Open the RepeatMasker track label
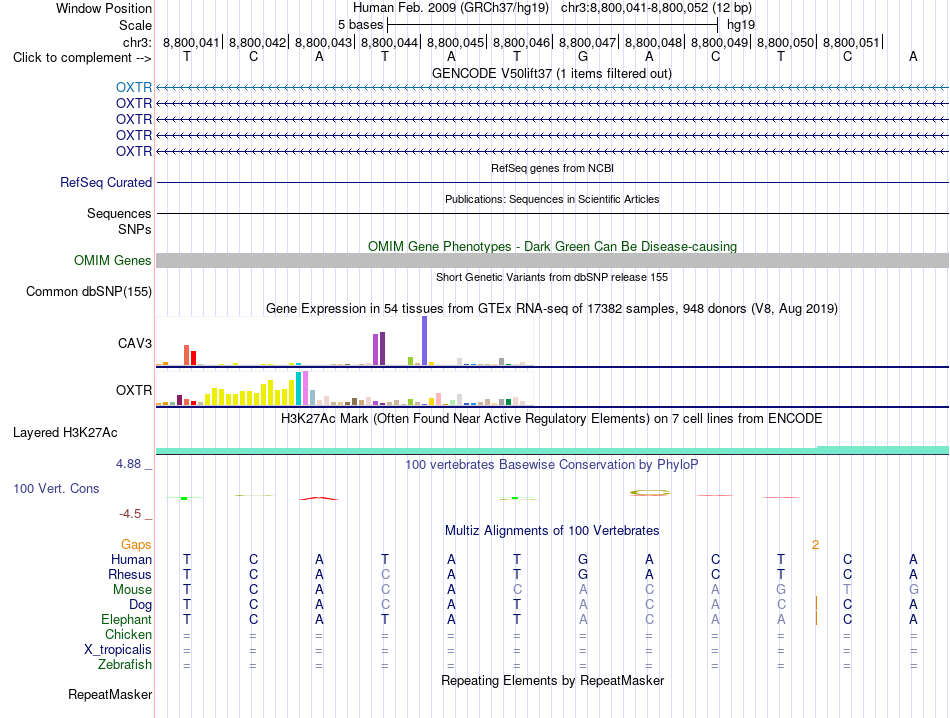The image size is (950, 718). pyautogui.click(x=110, y=694)
